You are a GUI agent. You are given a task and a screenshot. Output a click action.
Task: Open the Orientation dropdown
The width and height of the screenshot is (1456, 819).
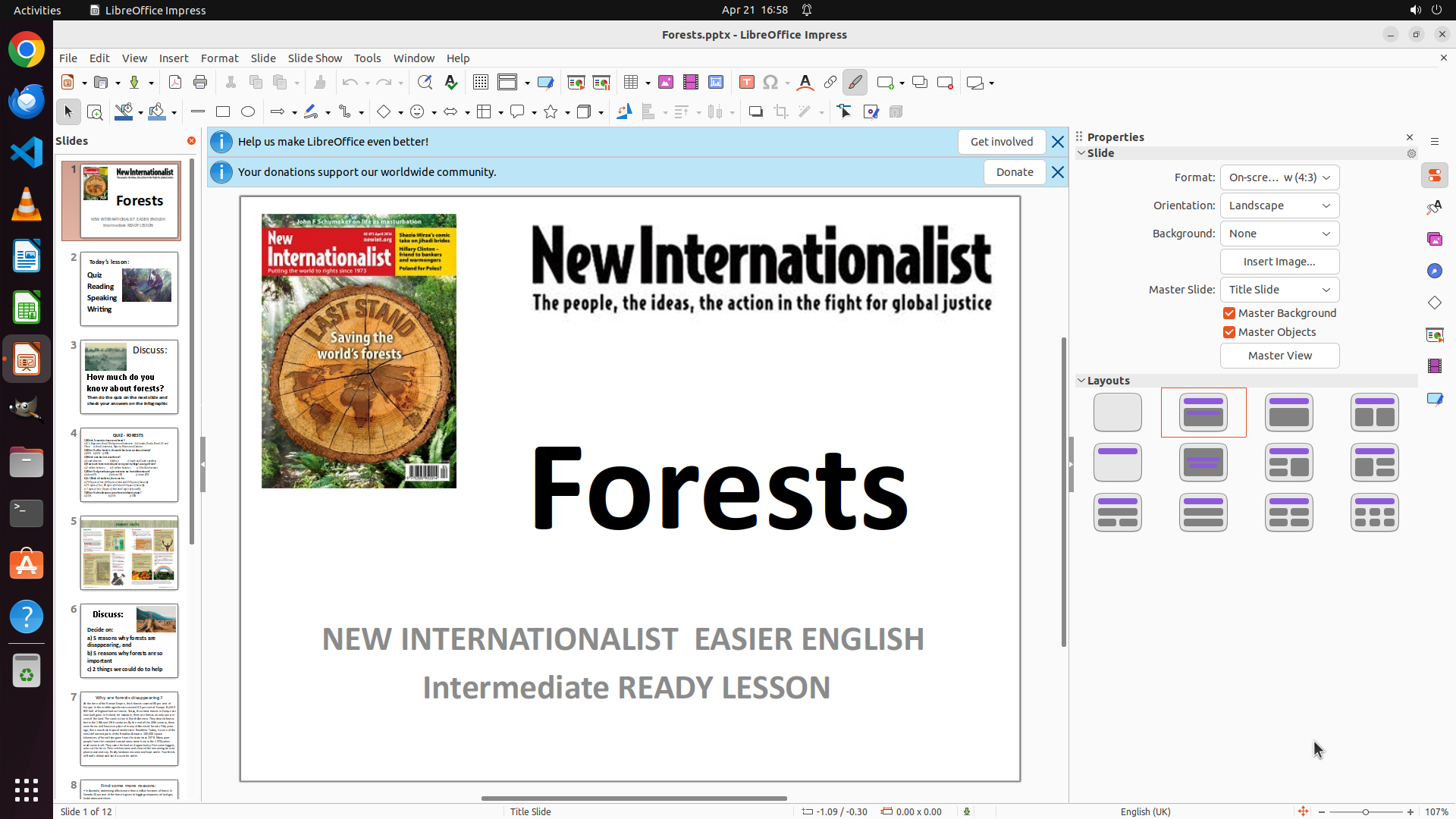(1279, 206)
